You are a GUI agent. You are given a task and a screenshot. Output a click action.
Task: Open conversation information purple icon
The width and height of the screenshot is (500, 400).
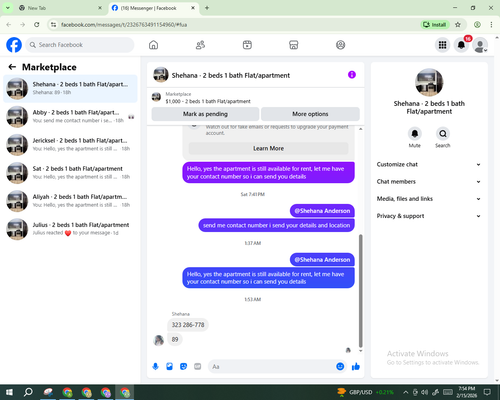click(x=352, y=75)
